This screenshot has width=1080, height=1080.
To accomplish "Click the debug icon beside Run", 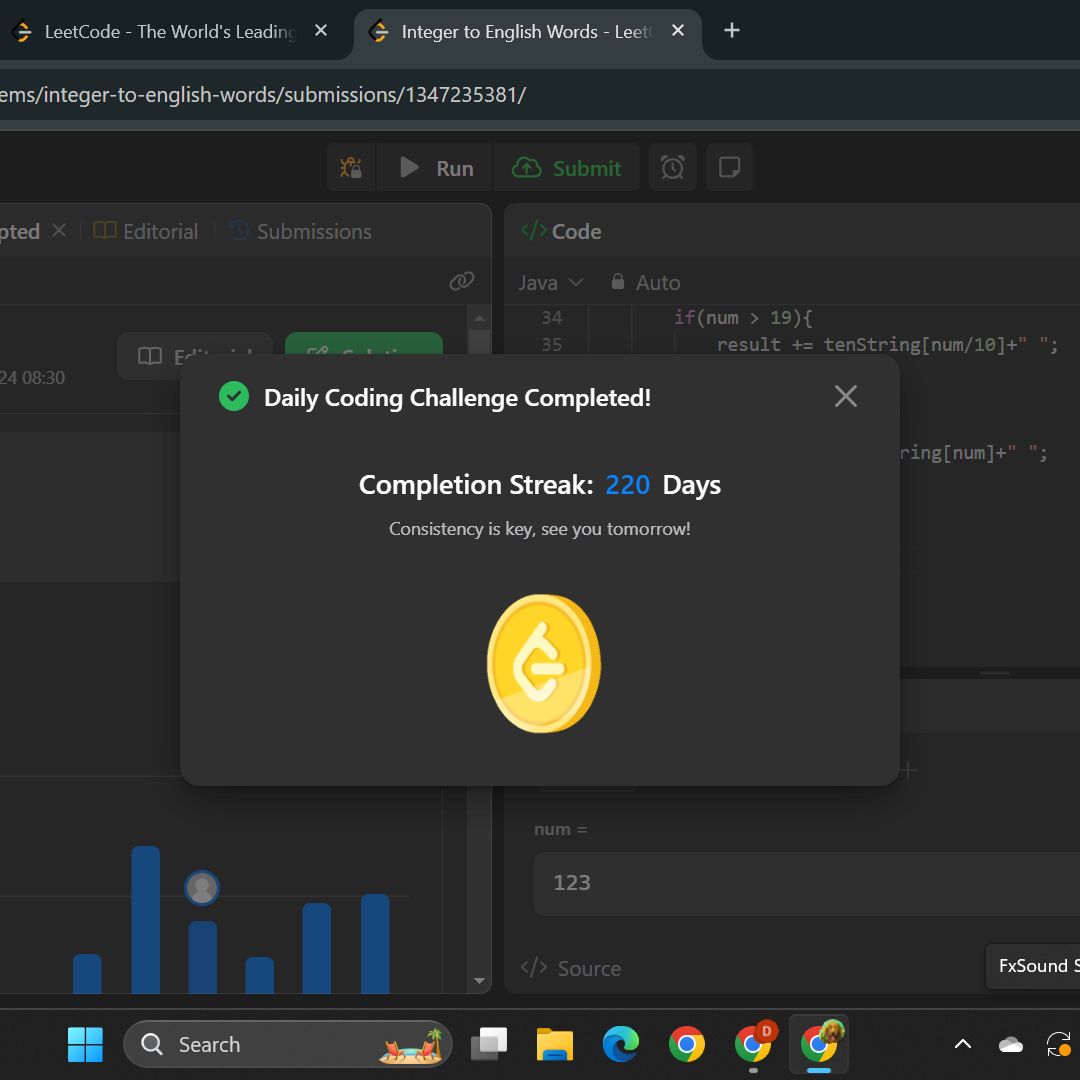I will [351, 168].
